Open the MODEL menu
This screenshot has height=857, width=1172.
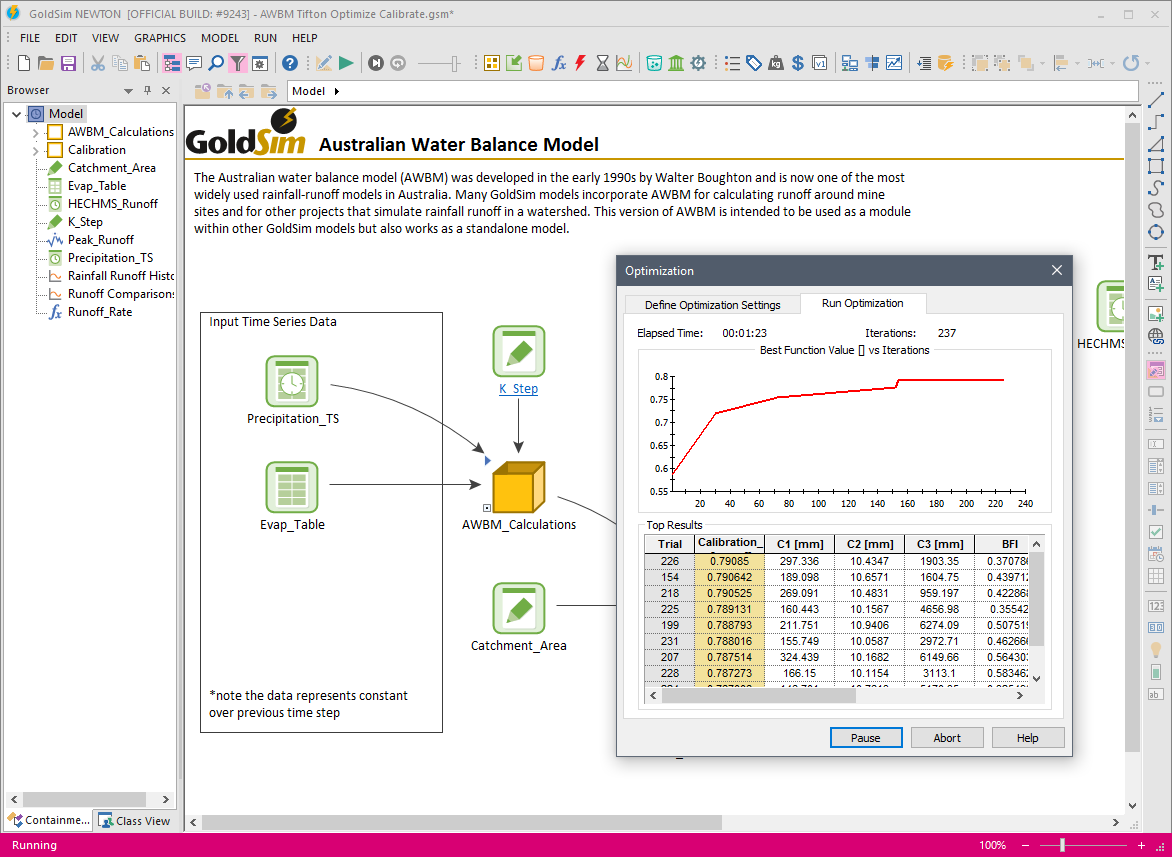point(220,38)
